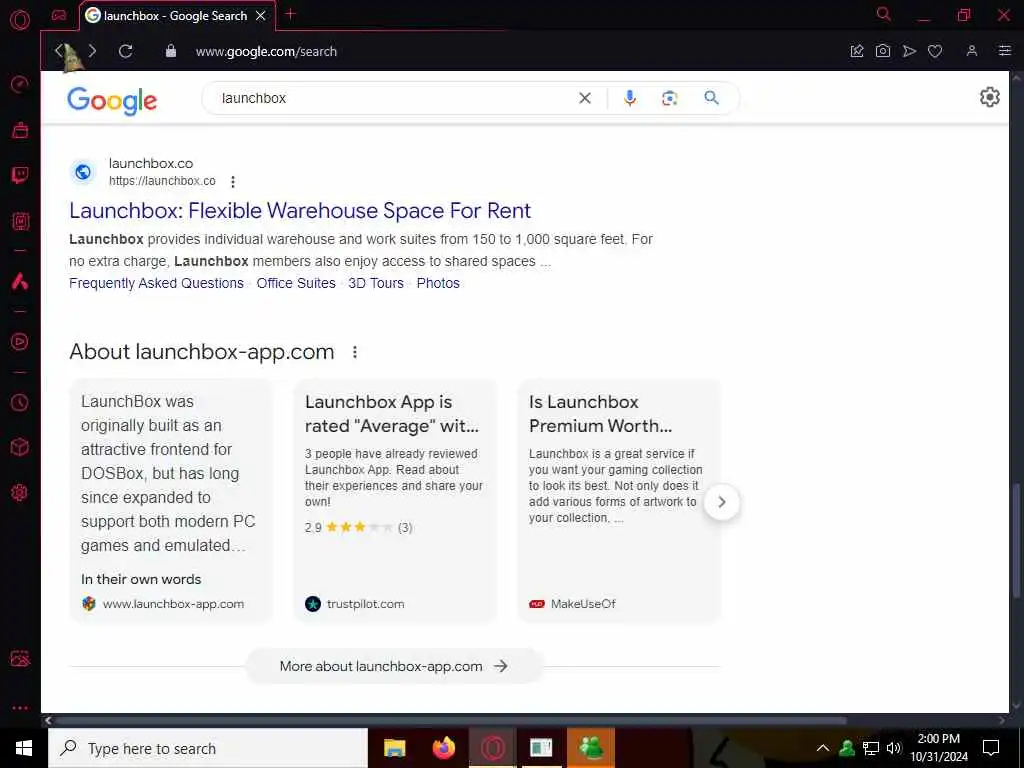Open the edit/pinboard icon in address bar
Screen dimensions: 1024x768
coord(857,51)
